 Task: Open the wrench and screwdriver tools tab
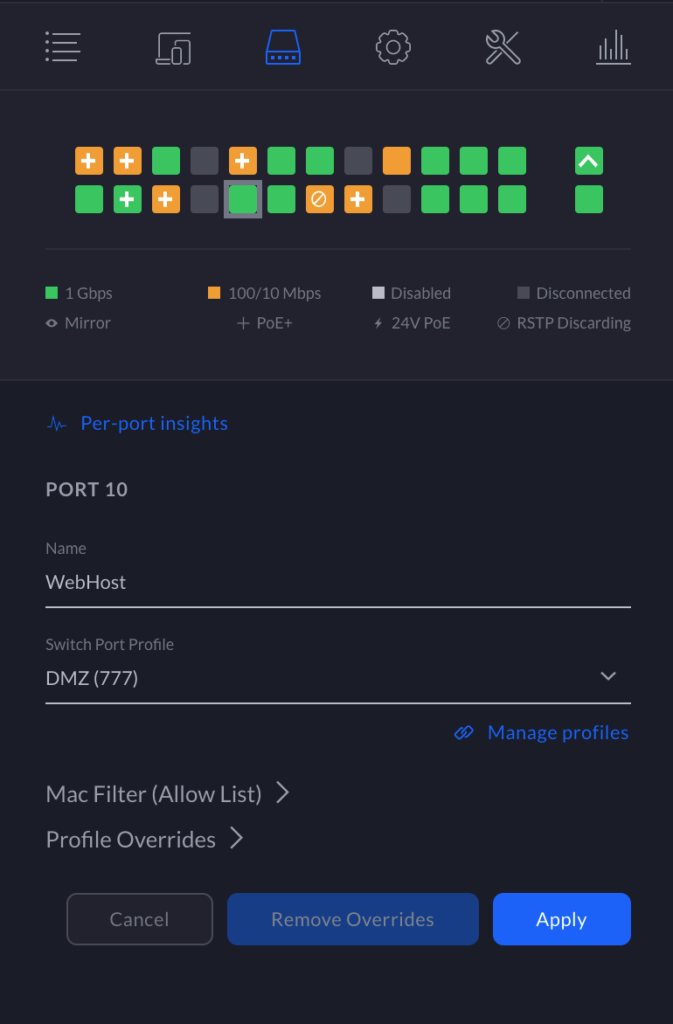[x=503, y=47]
